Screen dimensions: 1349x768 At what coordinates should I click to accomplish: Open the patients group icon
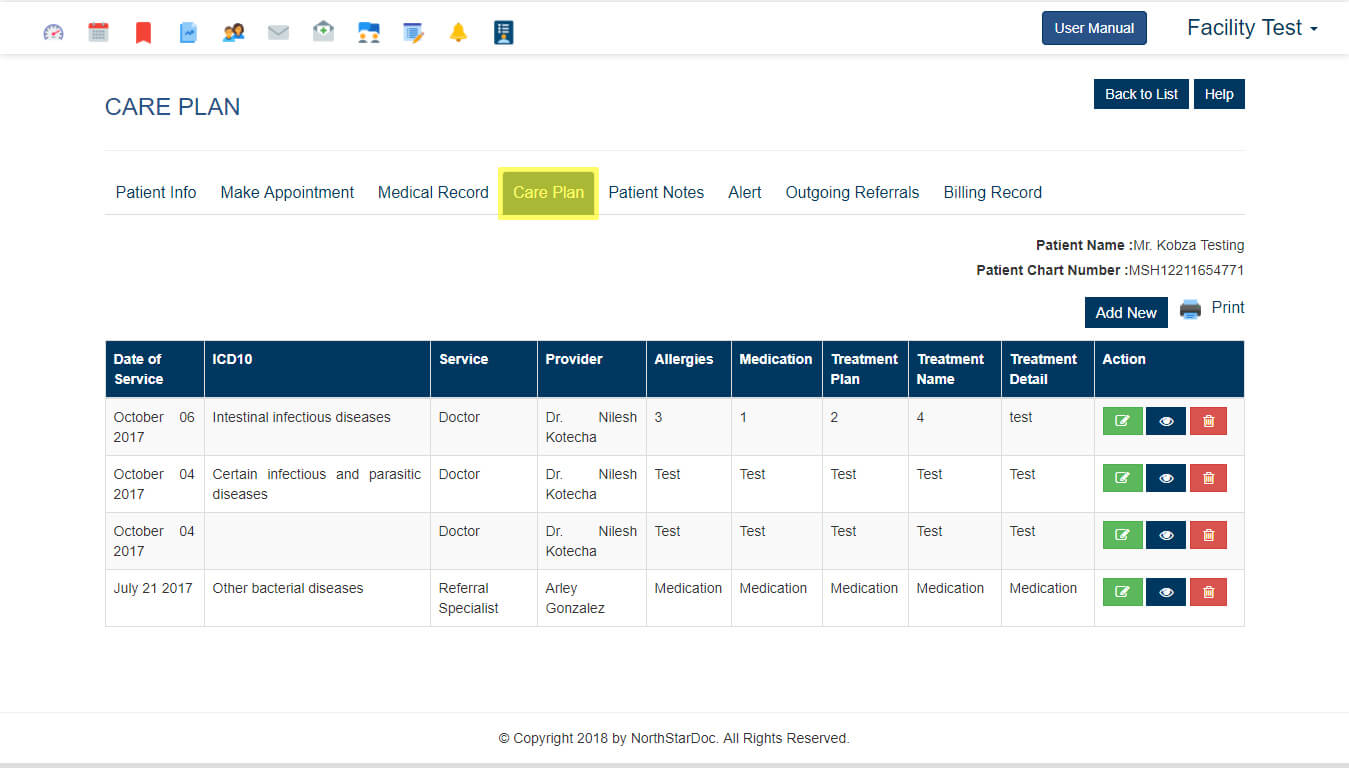(233, 32)
